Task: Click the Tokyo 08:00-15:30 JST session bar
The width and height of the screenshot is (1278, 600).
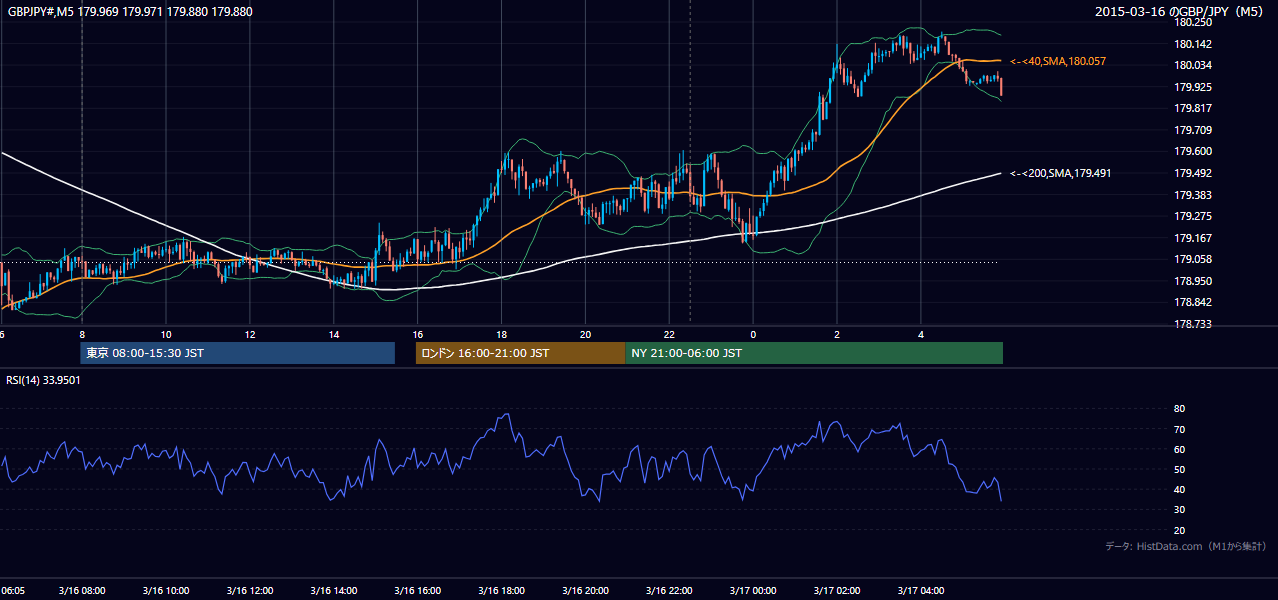Action: tap(238, 353)
